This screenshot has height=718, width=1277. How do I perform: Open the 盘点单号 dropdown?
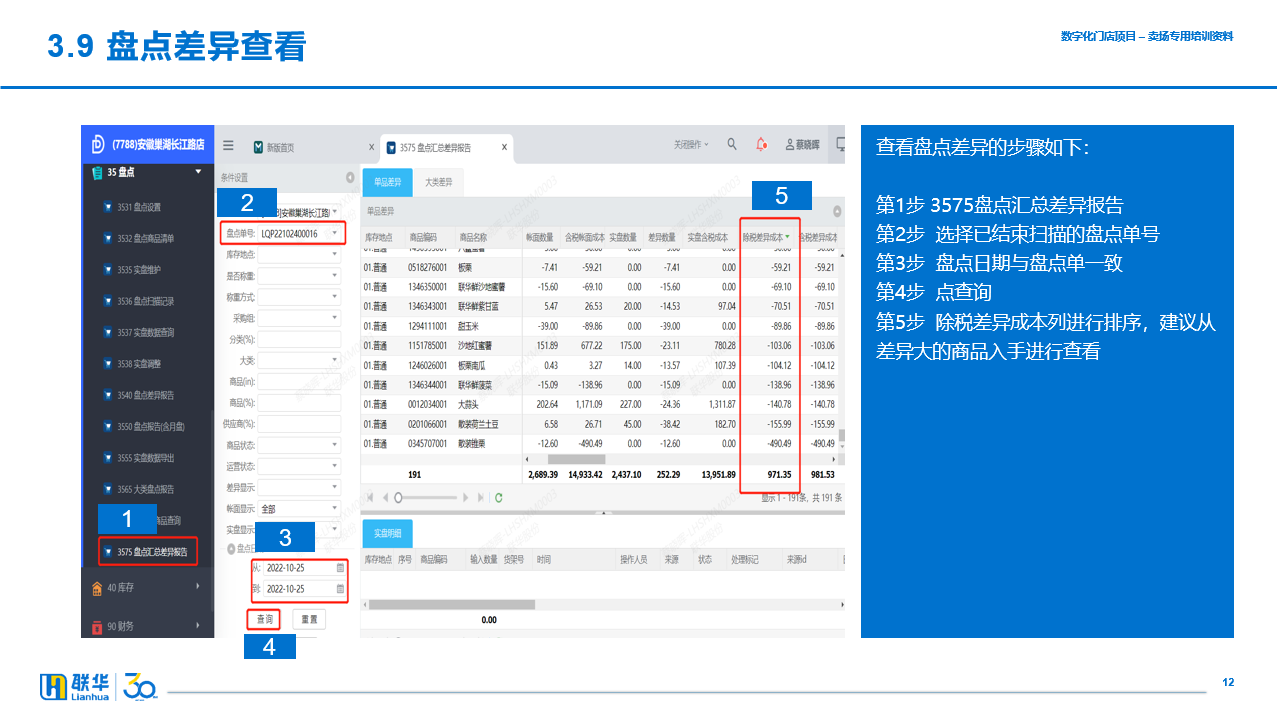tap(334, 233)
